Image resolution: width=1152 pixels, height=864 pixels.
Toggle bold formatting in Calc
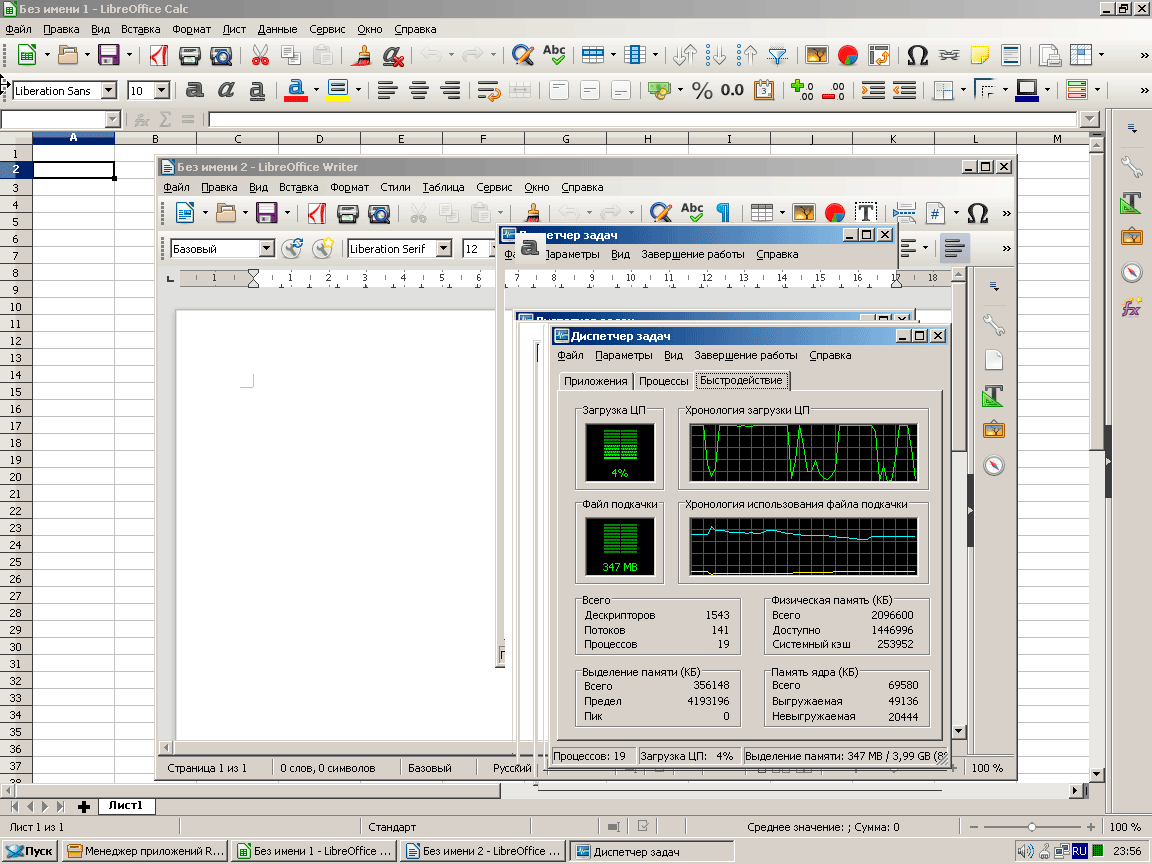coord(195,91)
